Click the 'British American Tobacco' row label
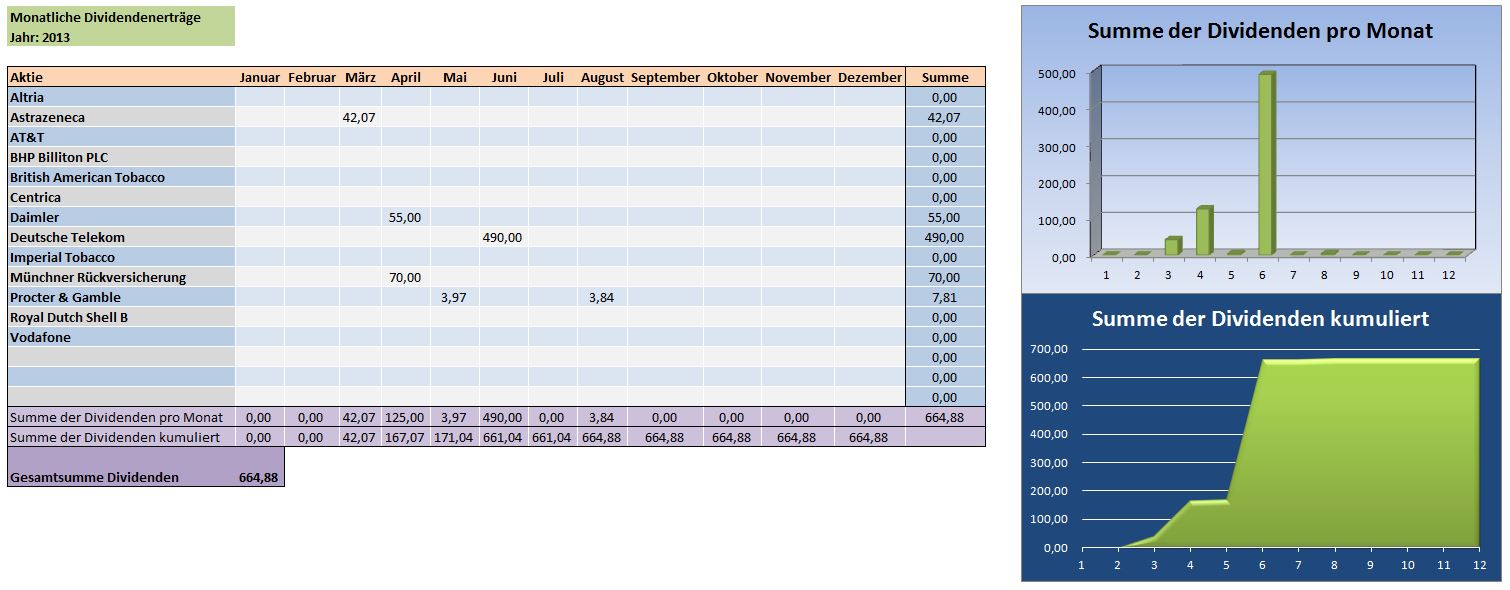Image resolution: width=1510 pixels, height=590 pixels. pyautogui.click(x=121, y=177)
